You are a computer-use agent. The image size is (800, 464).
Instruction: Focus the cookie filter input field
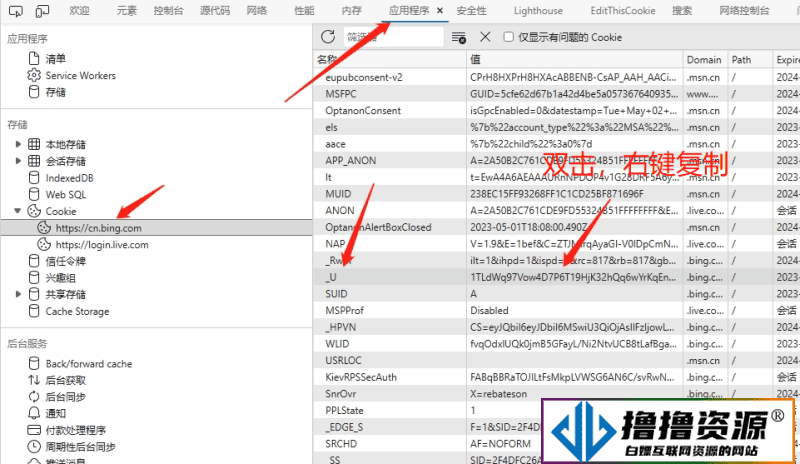coord(393,37)
